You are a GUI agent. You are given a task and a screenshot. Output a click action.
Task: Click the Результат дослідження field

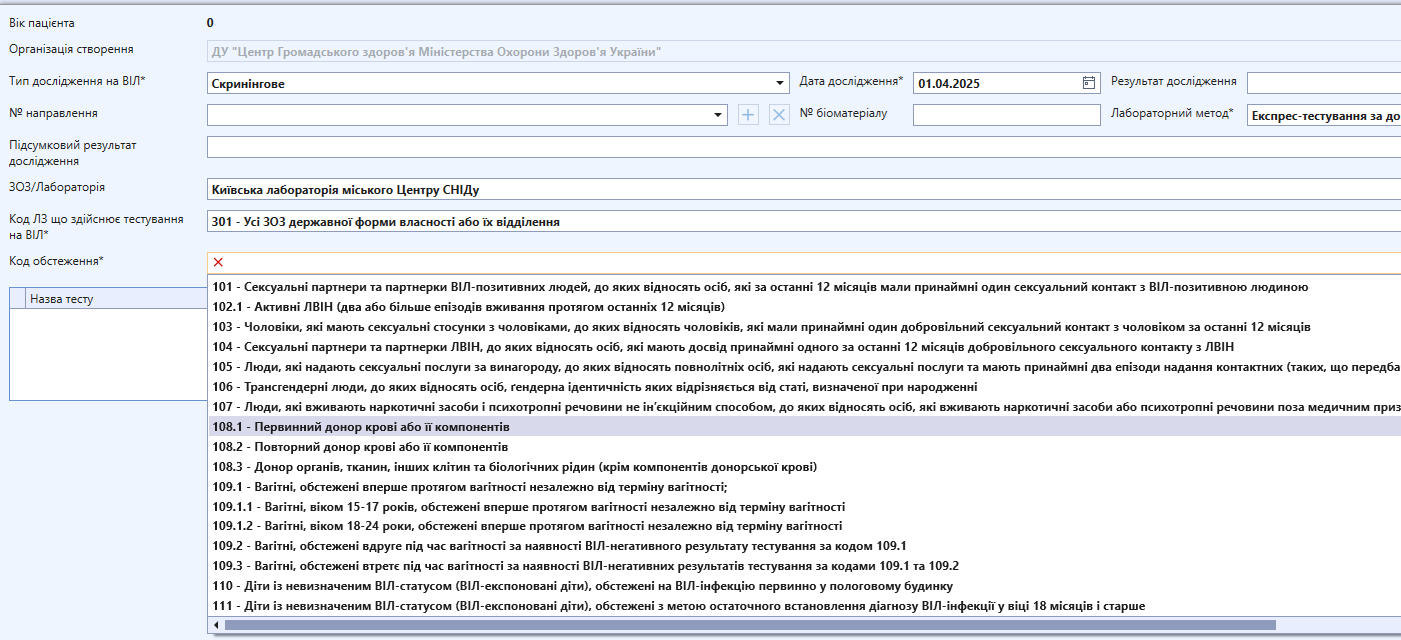point(1324,83)
